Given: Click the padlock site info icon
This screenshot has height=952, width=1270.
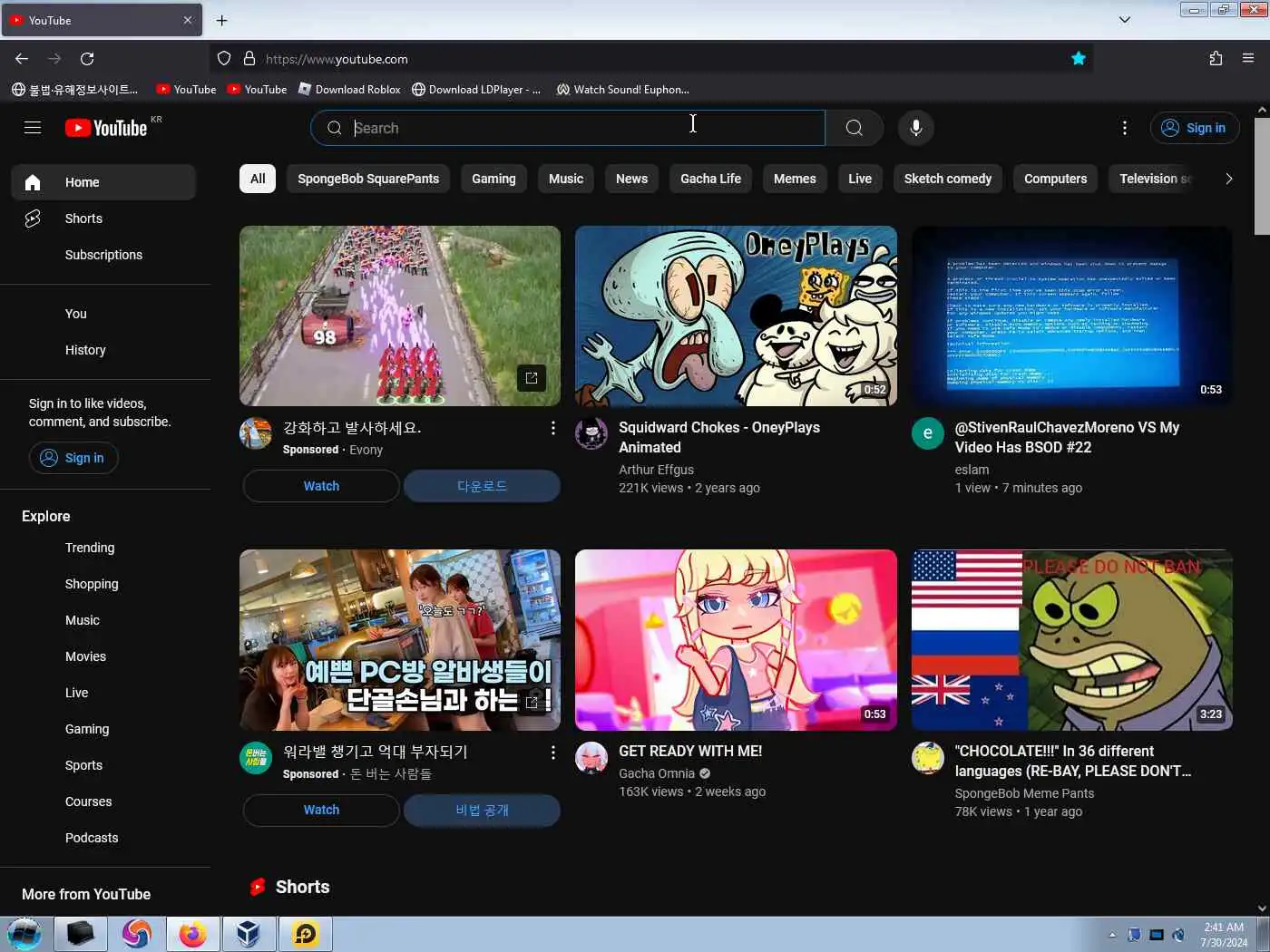Looking at the screenshot, I should [249, 59].
